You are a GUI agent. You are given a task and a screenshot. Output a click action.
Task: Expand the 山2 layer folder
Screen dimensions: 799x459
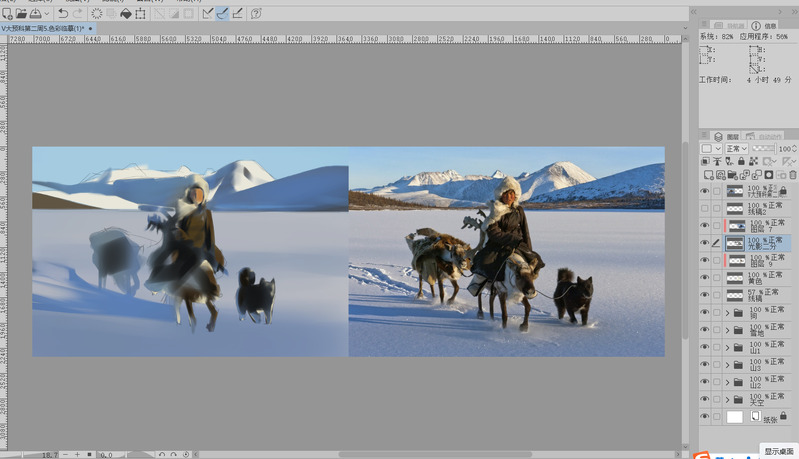pyautogui.click(x=728, y=382)
